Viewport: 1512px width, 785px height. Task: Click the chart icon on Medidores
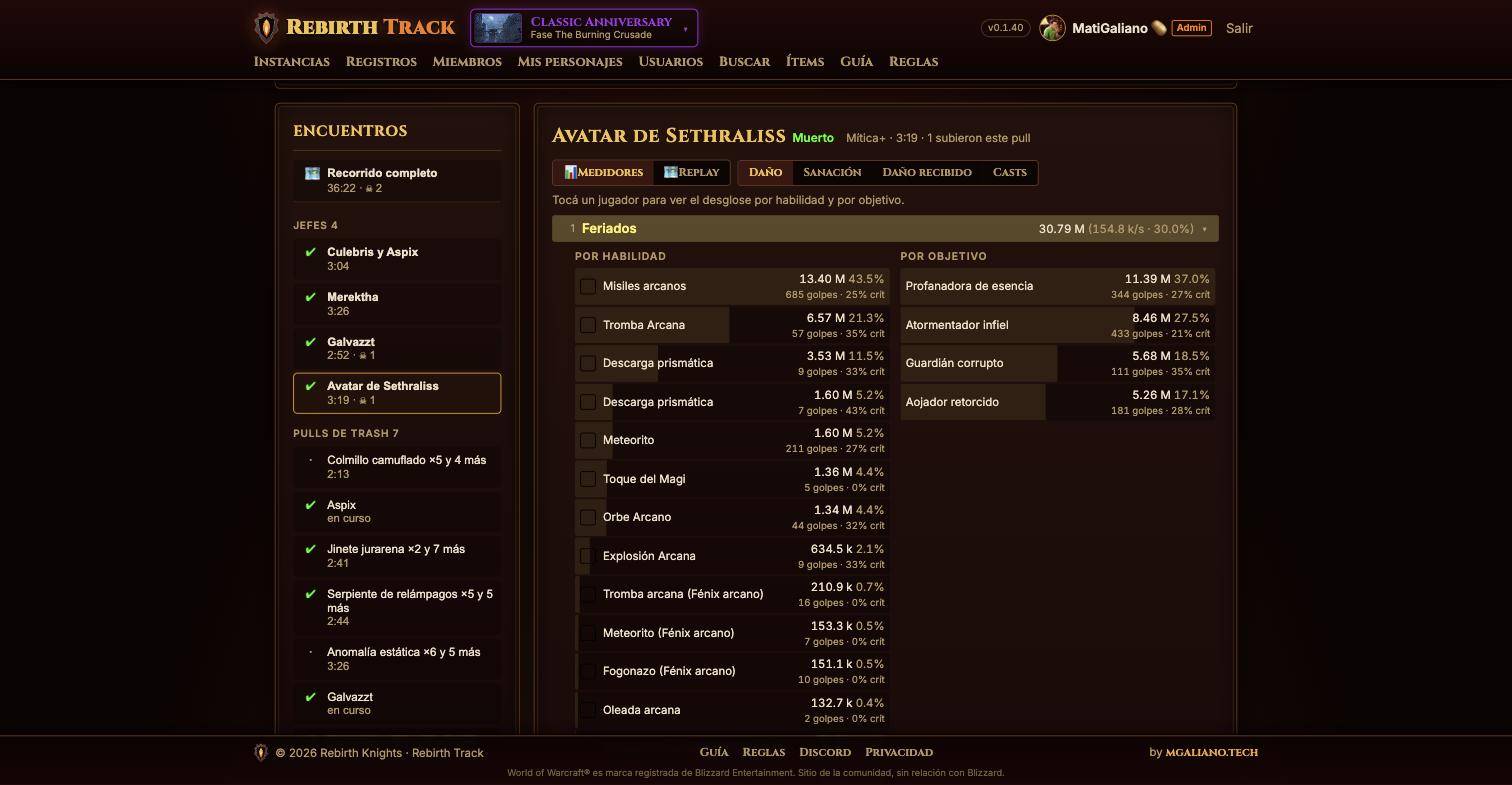pos(570,172)
